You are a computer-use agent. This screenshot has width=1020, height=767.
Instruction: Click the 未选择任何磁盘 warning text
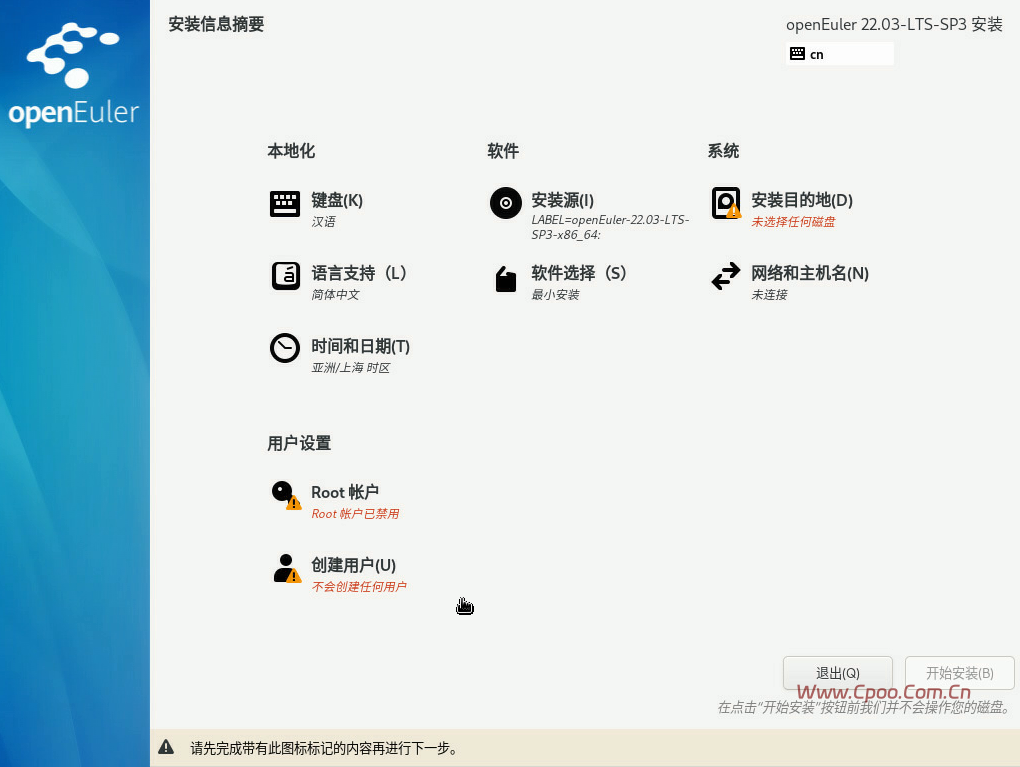[x=793, y=222]
